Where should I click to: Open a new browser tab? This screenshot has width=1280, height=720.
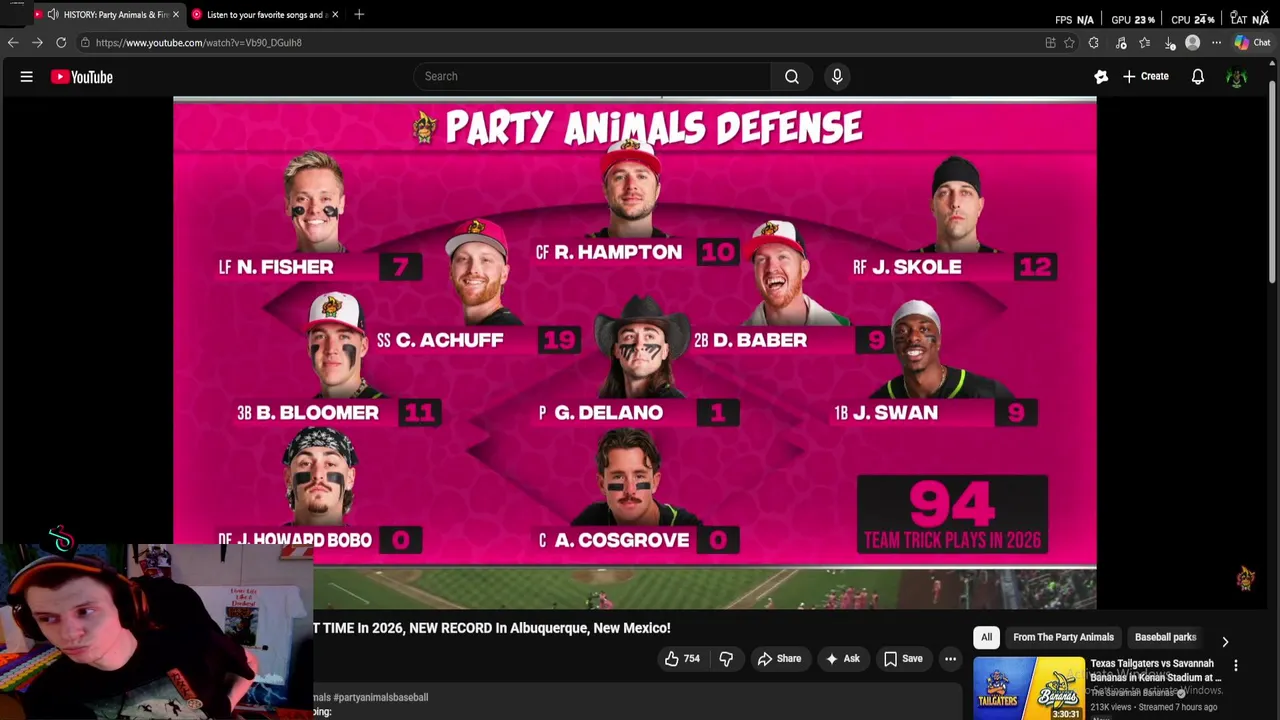359,14
